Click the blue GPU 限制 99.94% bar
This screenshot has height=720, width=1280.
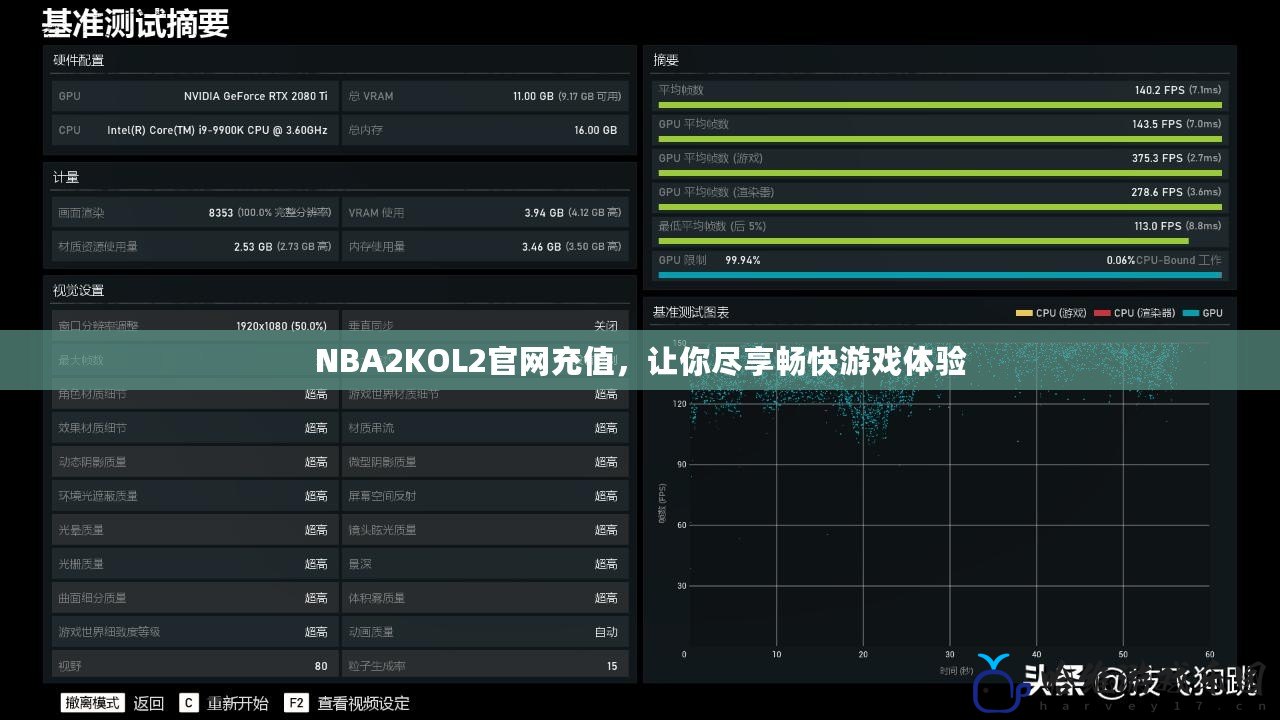pos(939,275)
